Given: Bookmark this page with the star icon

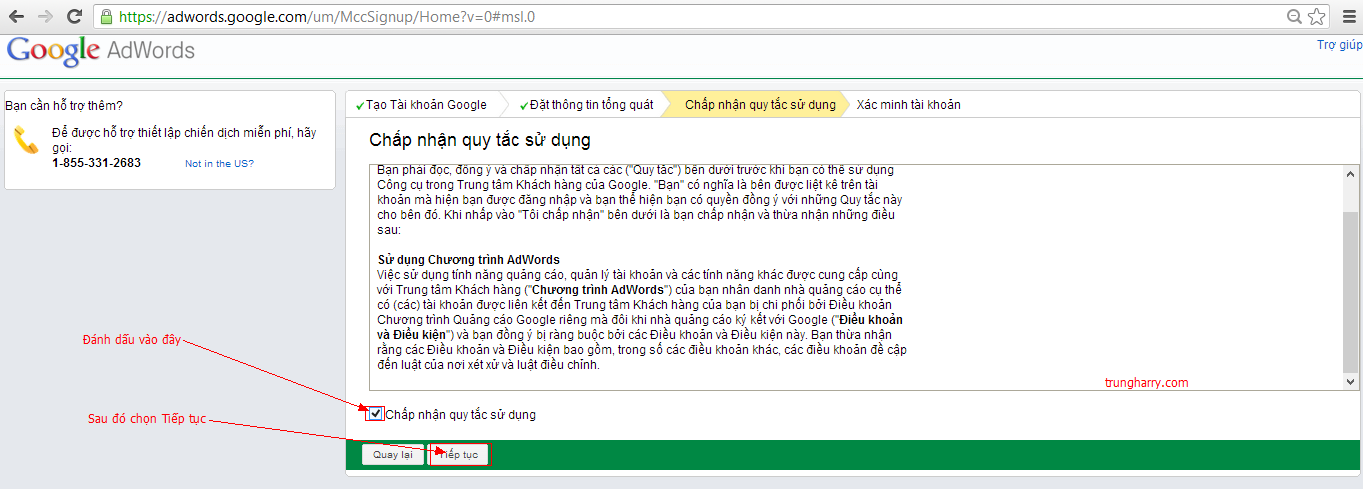Looking at the screenshot, I should pyautogui.click(x=1317, y=16).
